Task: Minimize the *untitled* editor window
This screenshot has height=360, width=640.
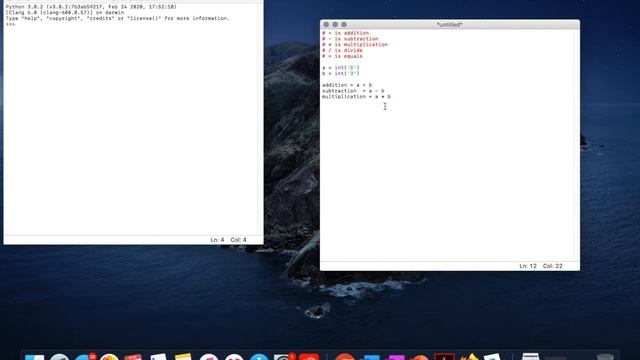Action: (x=335, y=25)
